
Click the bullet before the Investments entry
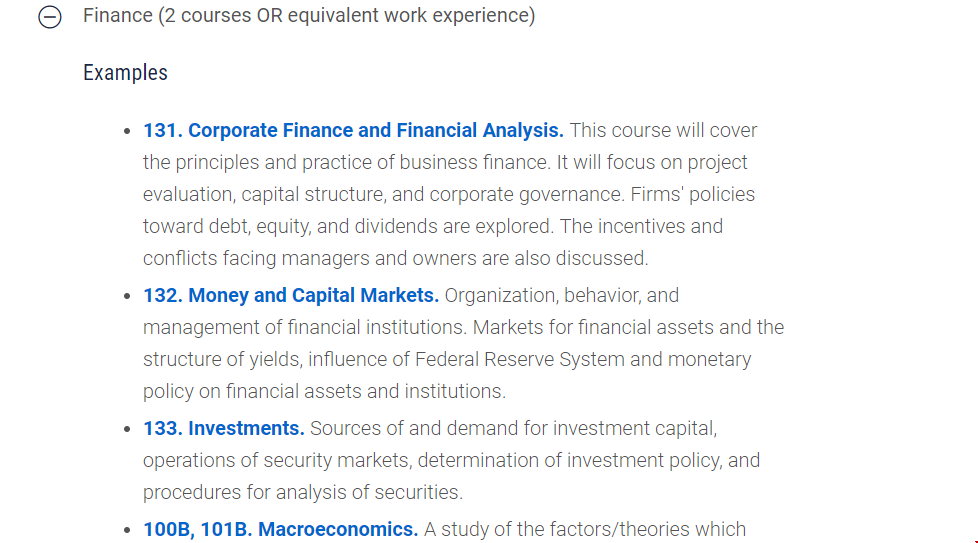(x=127, y=429)
